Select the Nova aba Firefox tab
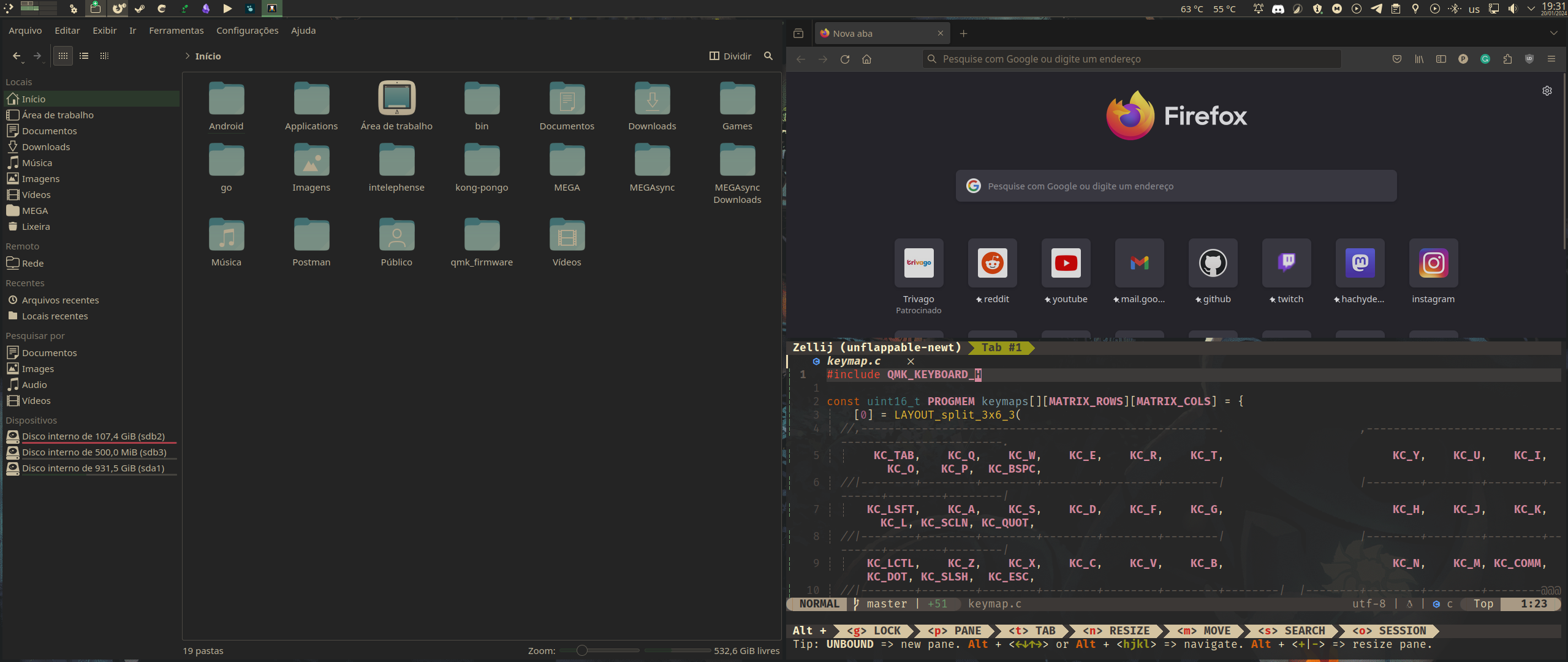Screen dimensions: 1568x662 pyautogui.click(x=882, y=33)
